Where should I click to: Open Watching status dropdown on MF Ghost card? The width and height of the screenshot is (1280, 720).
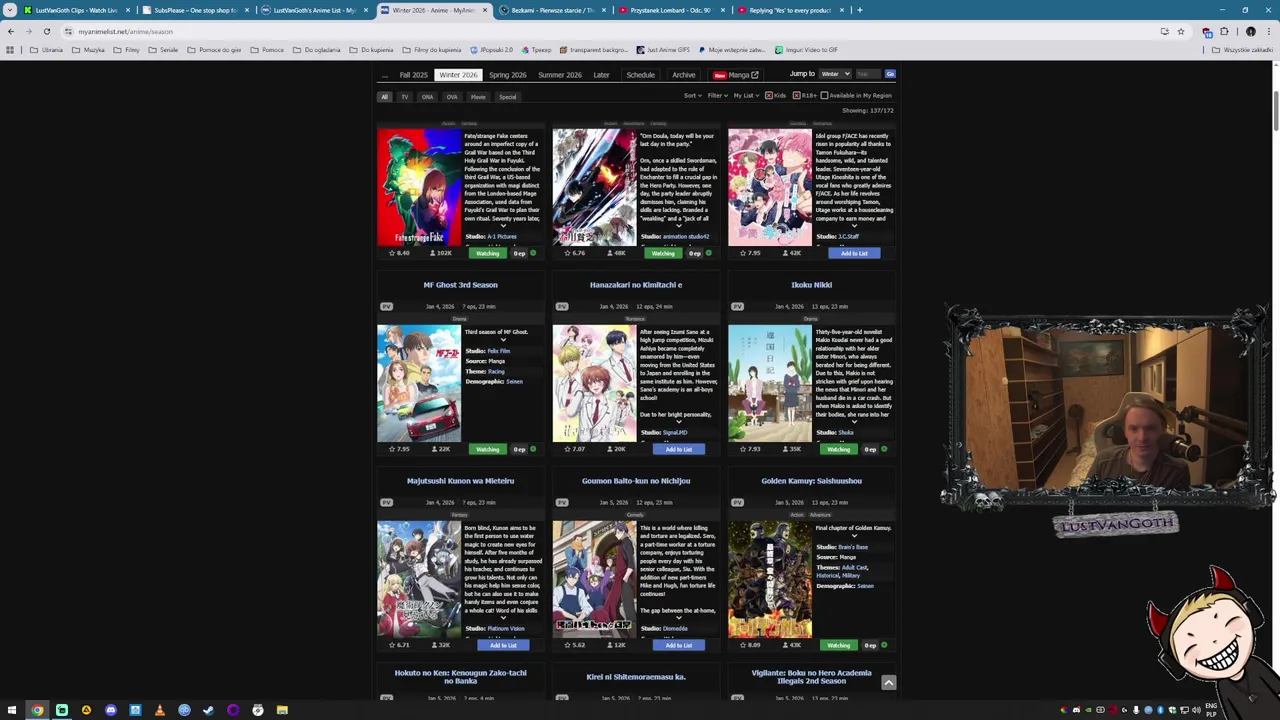coord(488,449)
